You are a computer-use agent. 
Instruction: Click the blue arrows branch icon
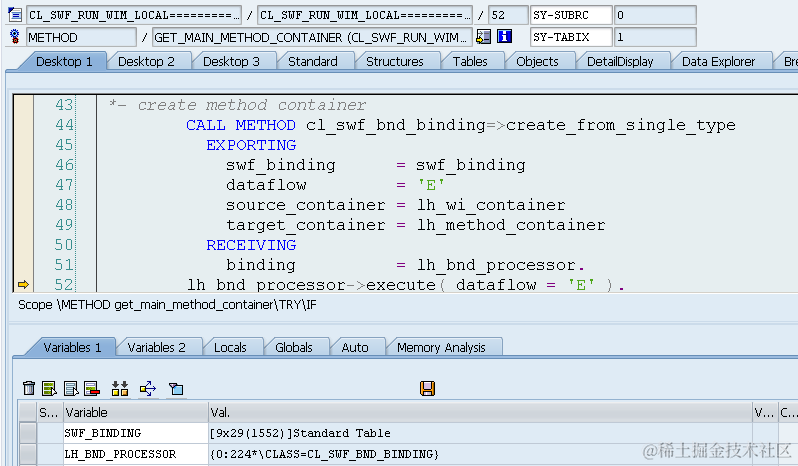tap(148, 388)
